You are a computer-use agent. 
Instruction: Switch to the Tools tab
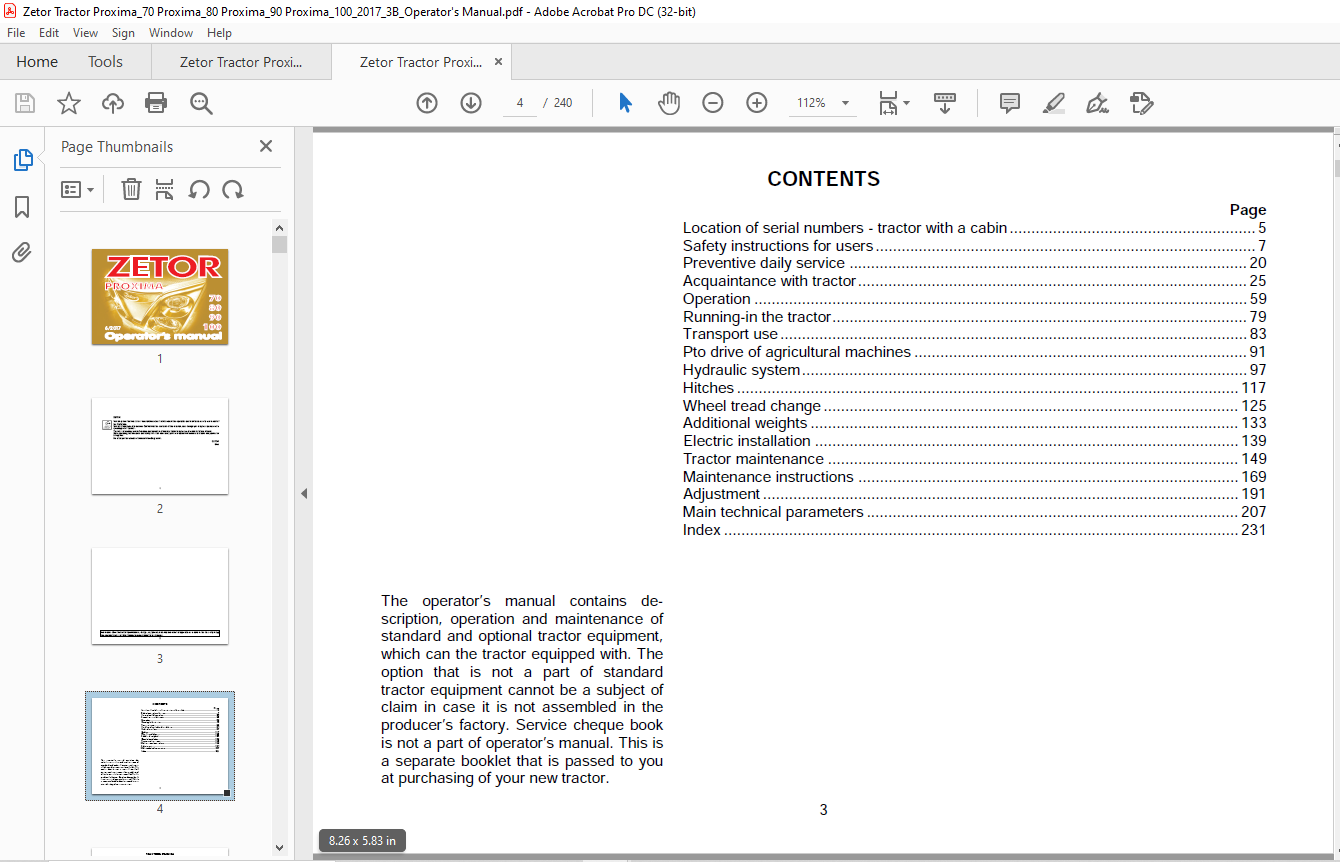tap(105, 62)
